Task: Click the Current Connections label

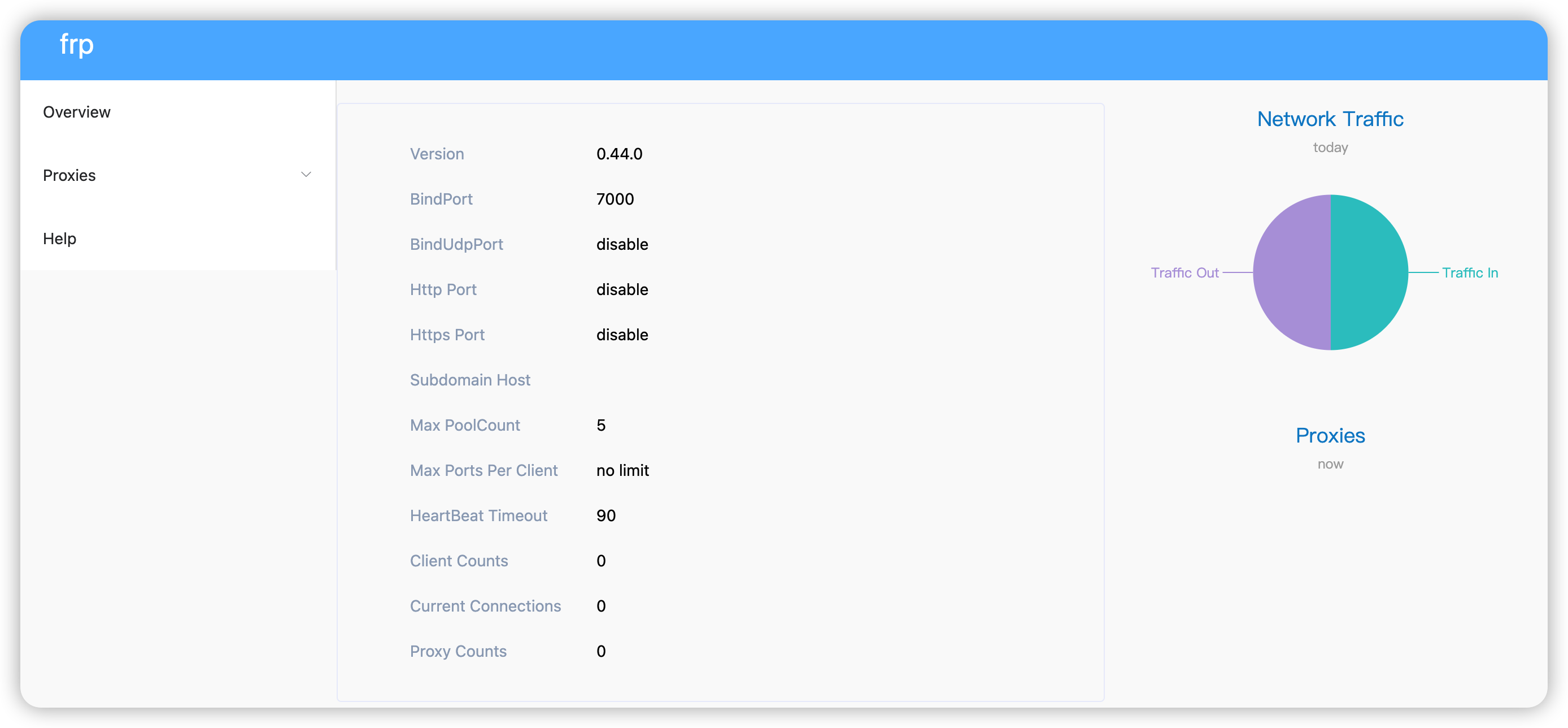Action: coord(485,606)
